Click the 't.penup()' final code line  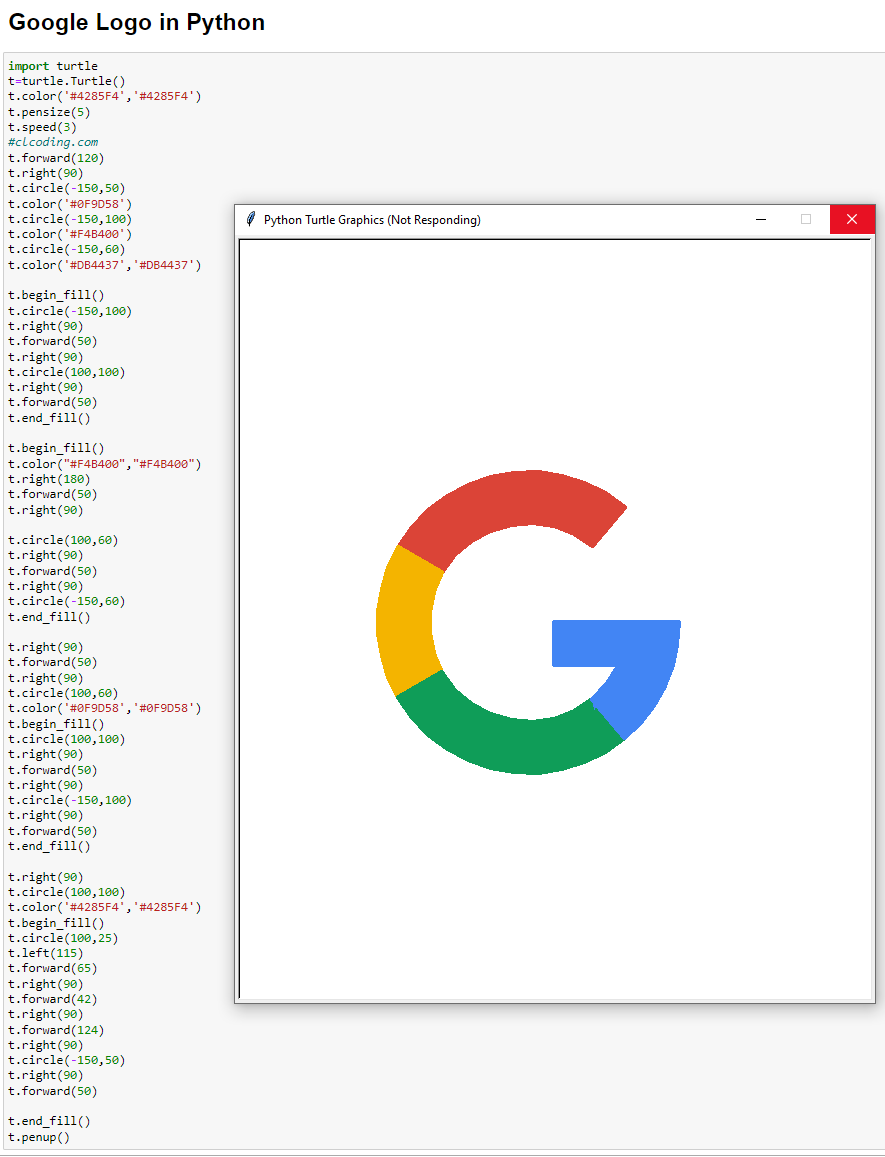pos(39,1137)
